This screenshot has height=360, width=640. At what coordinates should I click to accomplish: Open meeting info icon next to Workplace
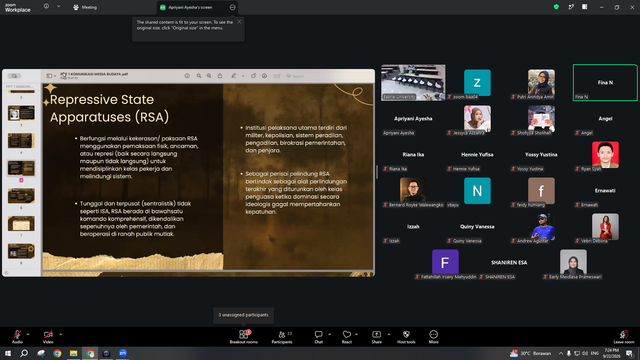[46, 7]
